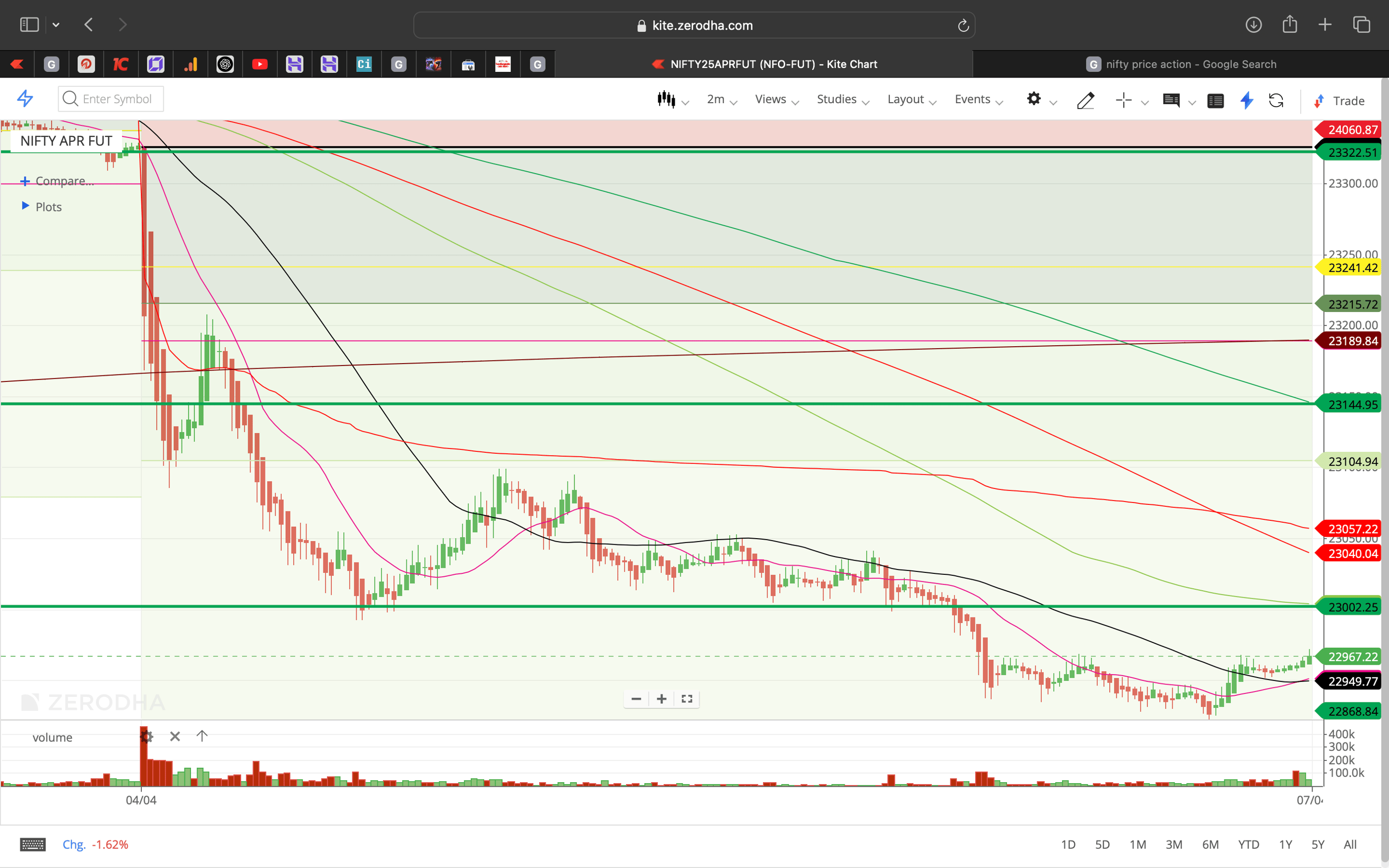Click the zoom-in plus icon on the chart
This screenshot has width=1389, height=868.
tap(661, 699)
